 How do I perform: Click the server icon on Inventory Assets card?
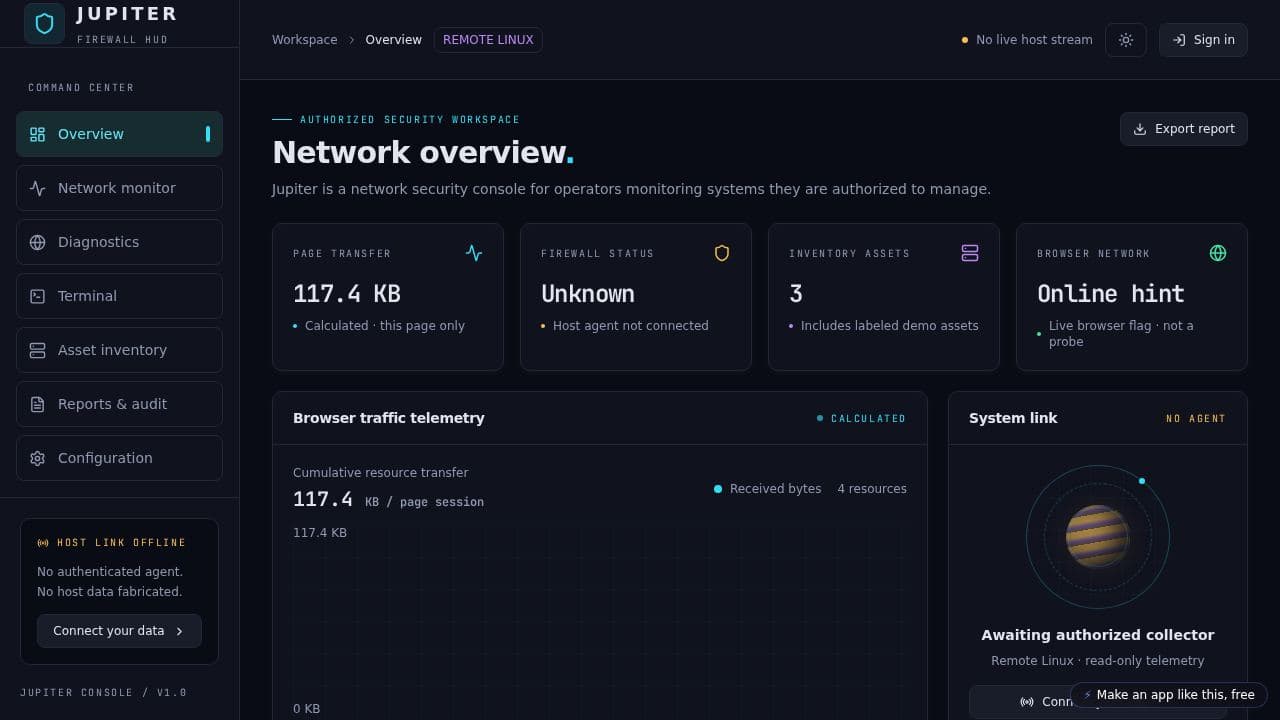(x=970, y=253)
